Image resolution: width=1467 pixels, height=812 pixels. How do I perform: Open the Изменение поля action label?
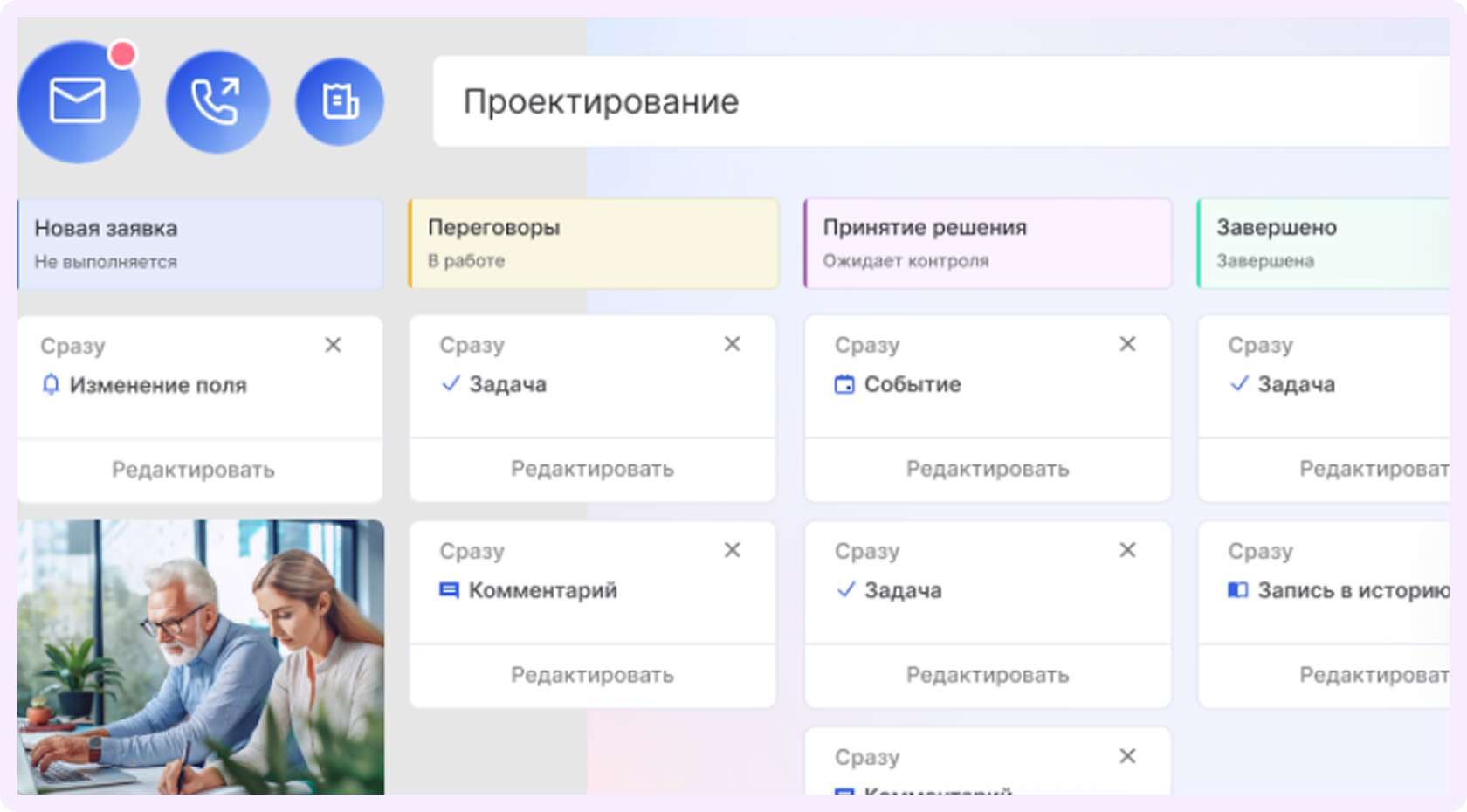pos(158,385)
